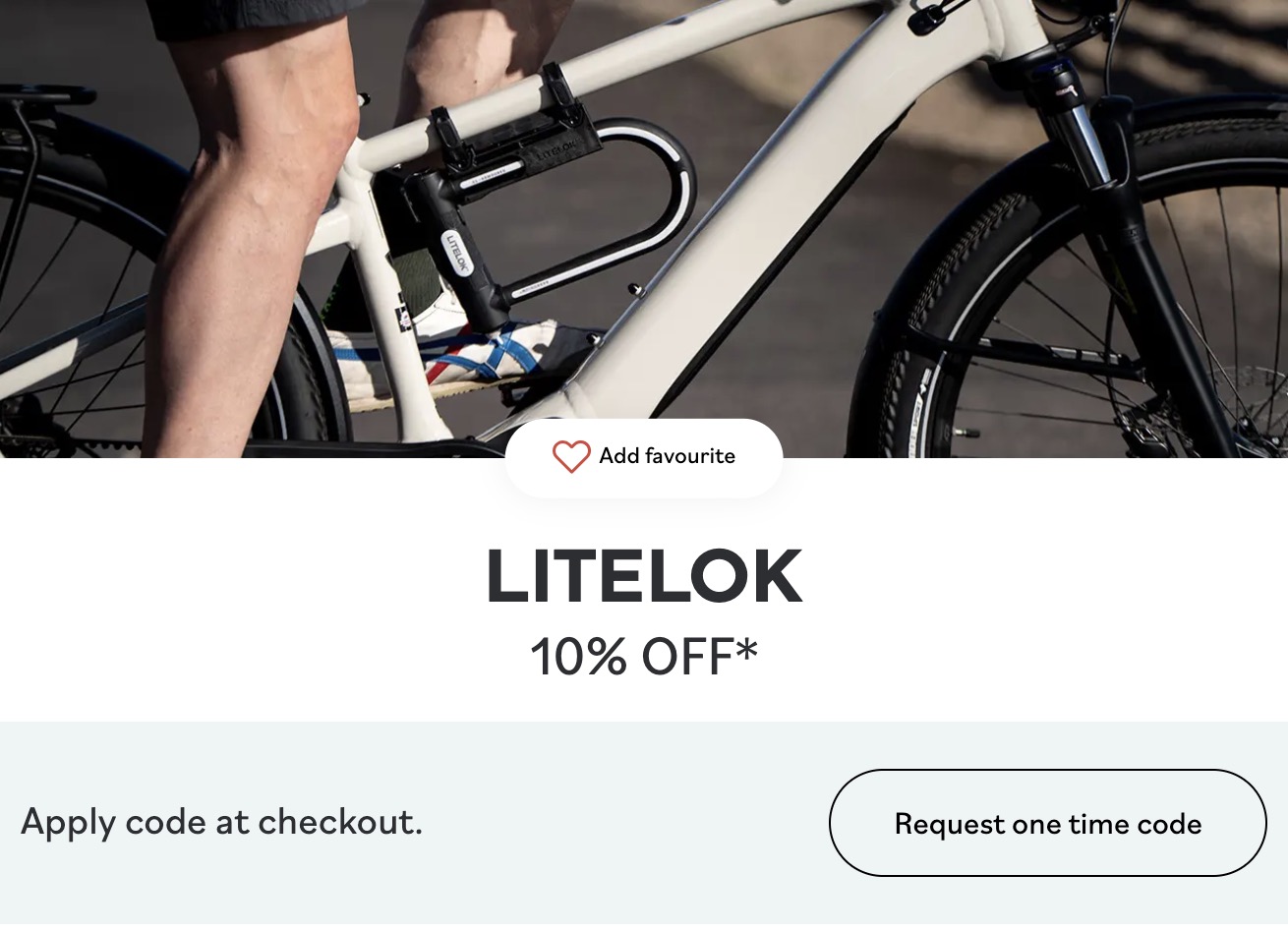This screenshot has width=1288, height=932.
Task: Click the LITELOK brand heading
Action: (644, 577)
